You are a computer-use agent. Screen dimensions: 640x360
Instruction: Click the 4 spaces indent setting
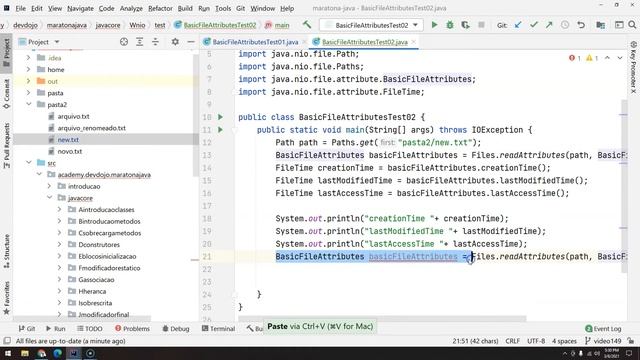coord(564,341)
